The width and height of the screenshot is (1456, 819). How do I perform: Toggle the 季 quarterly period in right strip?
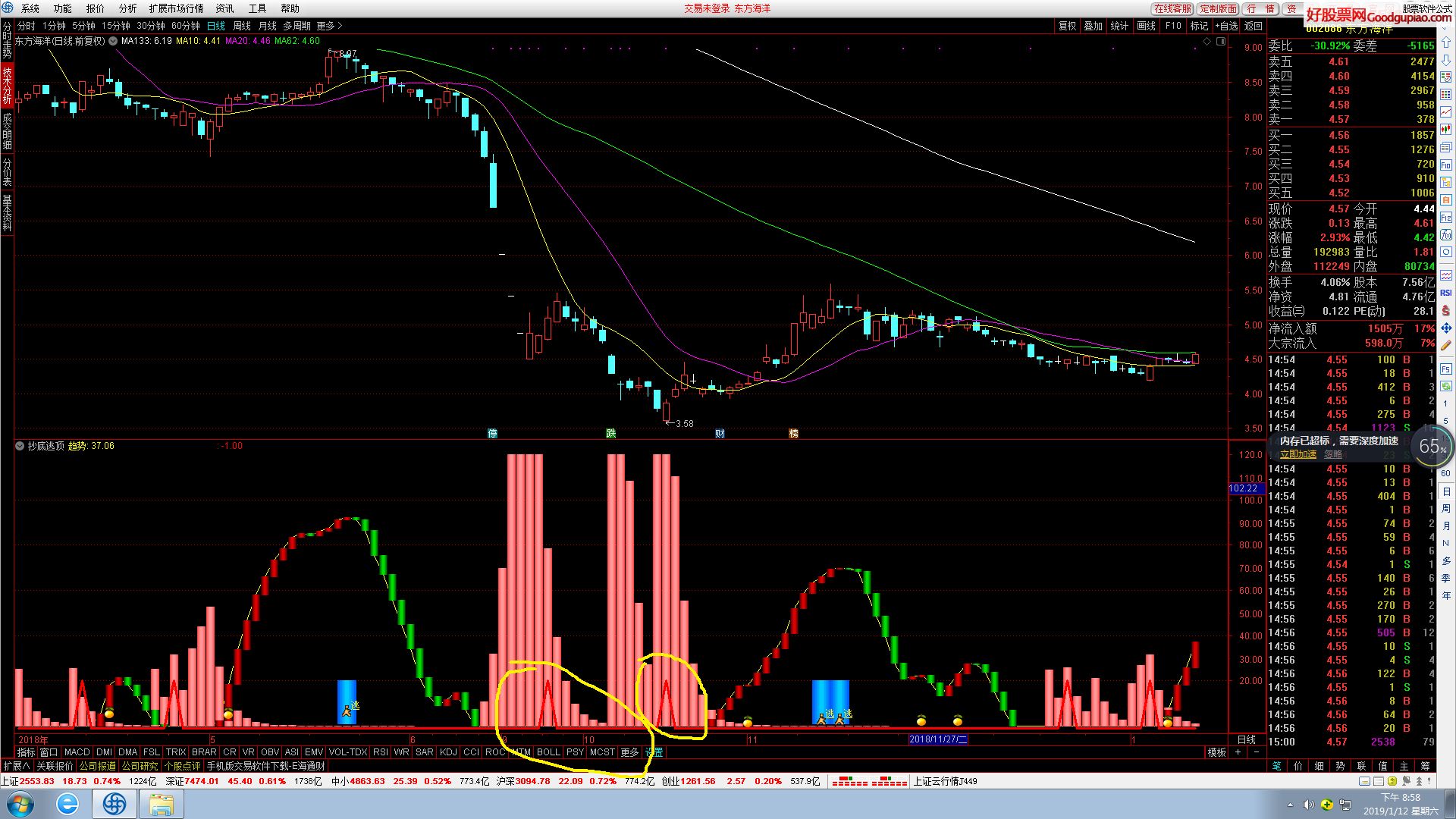[1446, 578]
